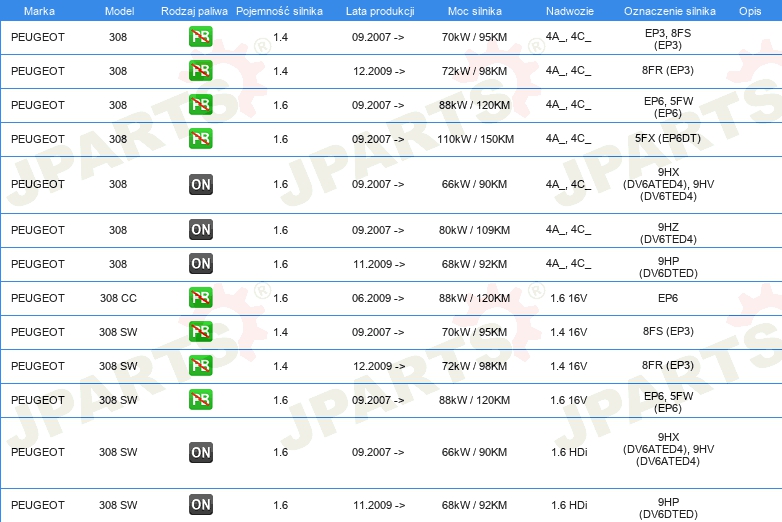782x522 pixels.
Task: Select the EP3, 8FS (EP3) engine cell
Action: click(668, 39)
